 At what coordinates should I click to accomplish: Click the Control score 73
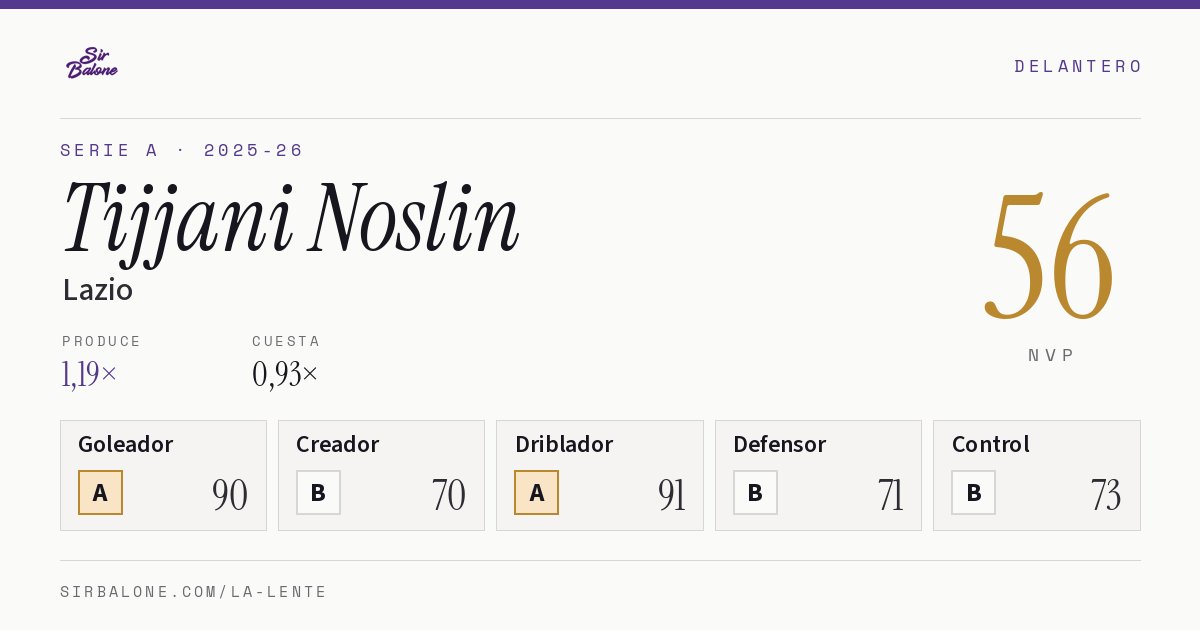[x=1106, y=495]
